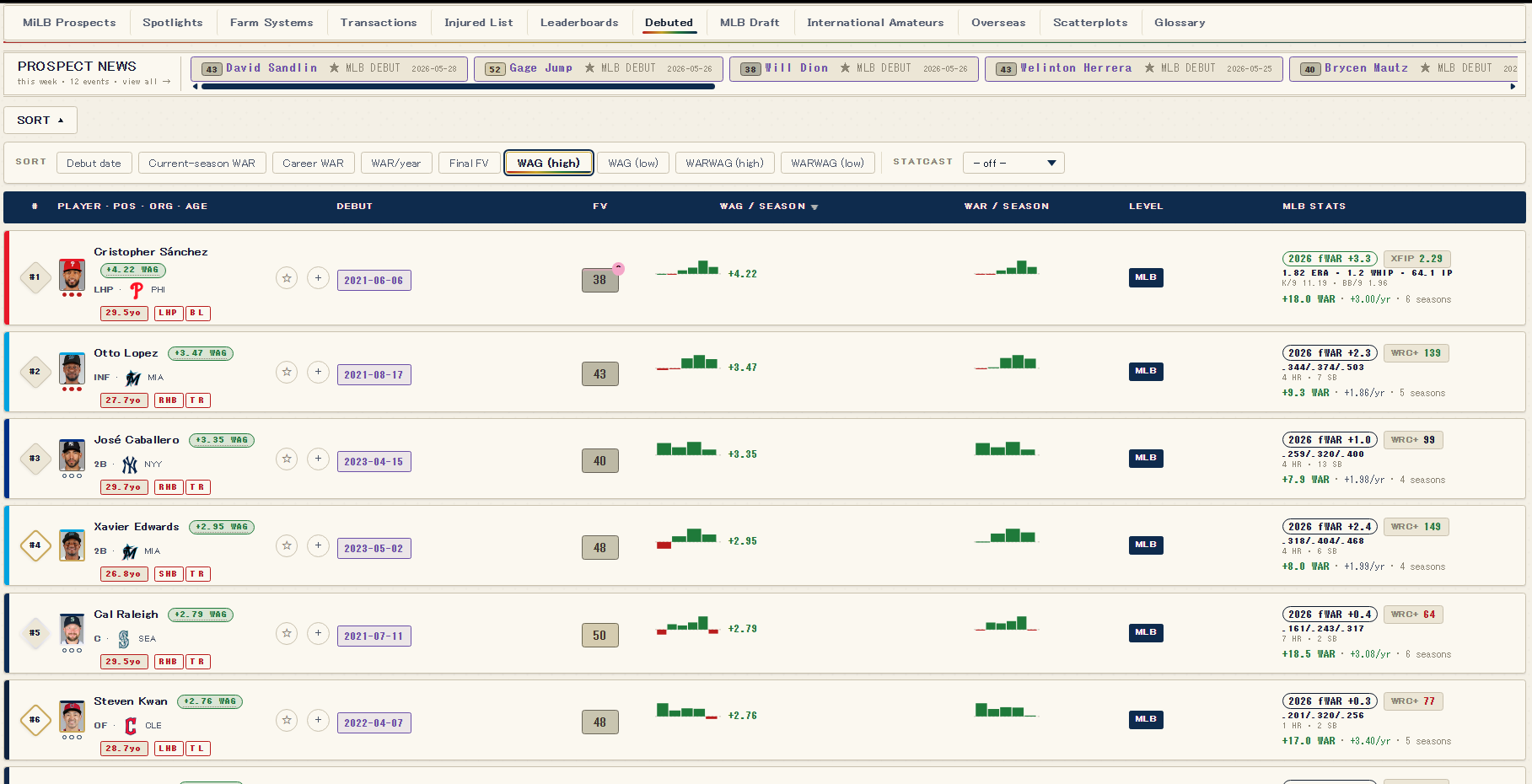Open the Scatterplots tab
Screen dimensions: 1532x784
pyautogui.click(x=1090, y=23)
